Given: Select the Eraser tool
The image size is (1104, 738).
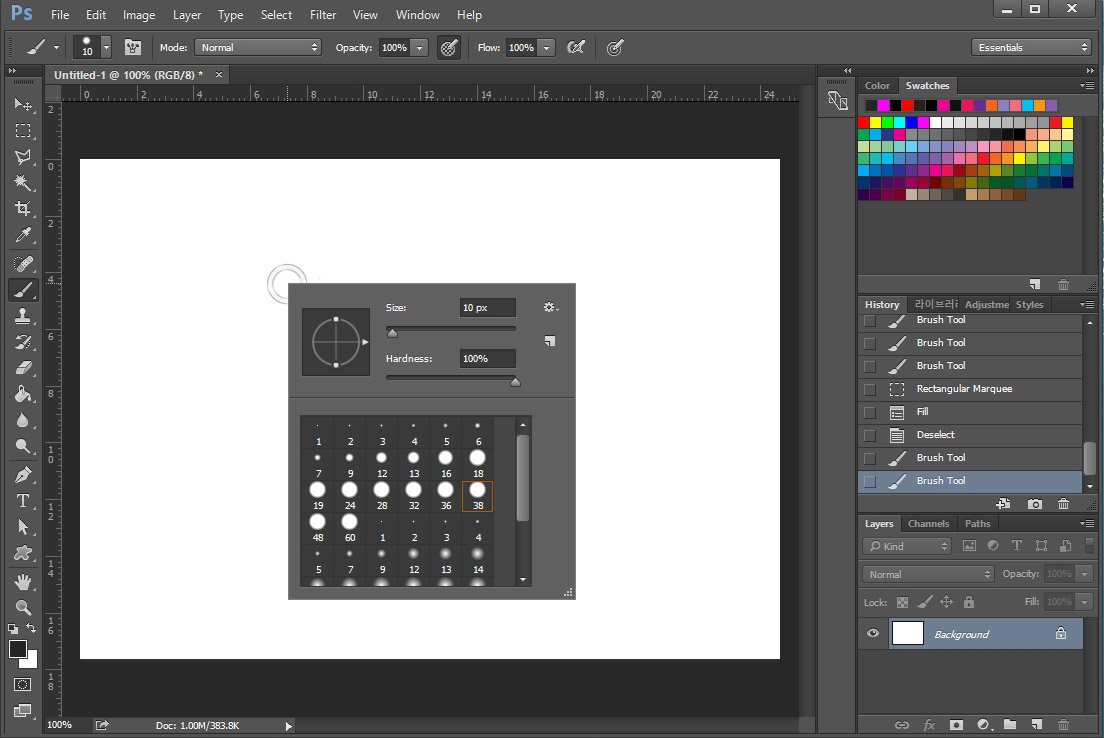Looking at the screenshot, I should pyautogui.click(x=23, y=368).
